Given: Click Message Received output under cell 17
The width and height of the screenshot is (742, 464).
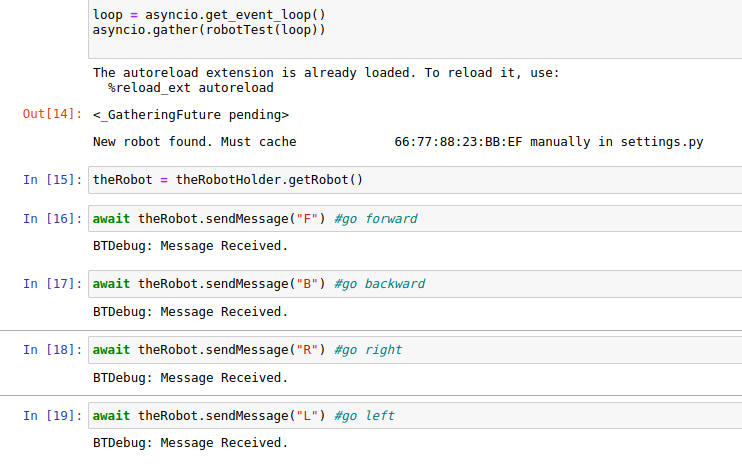Looking at the screenshot, I should pos(190,312).
